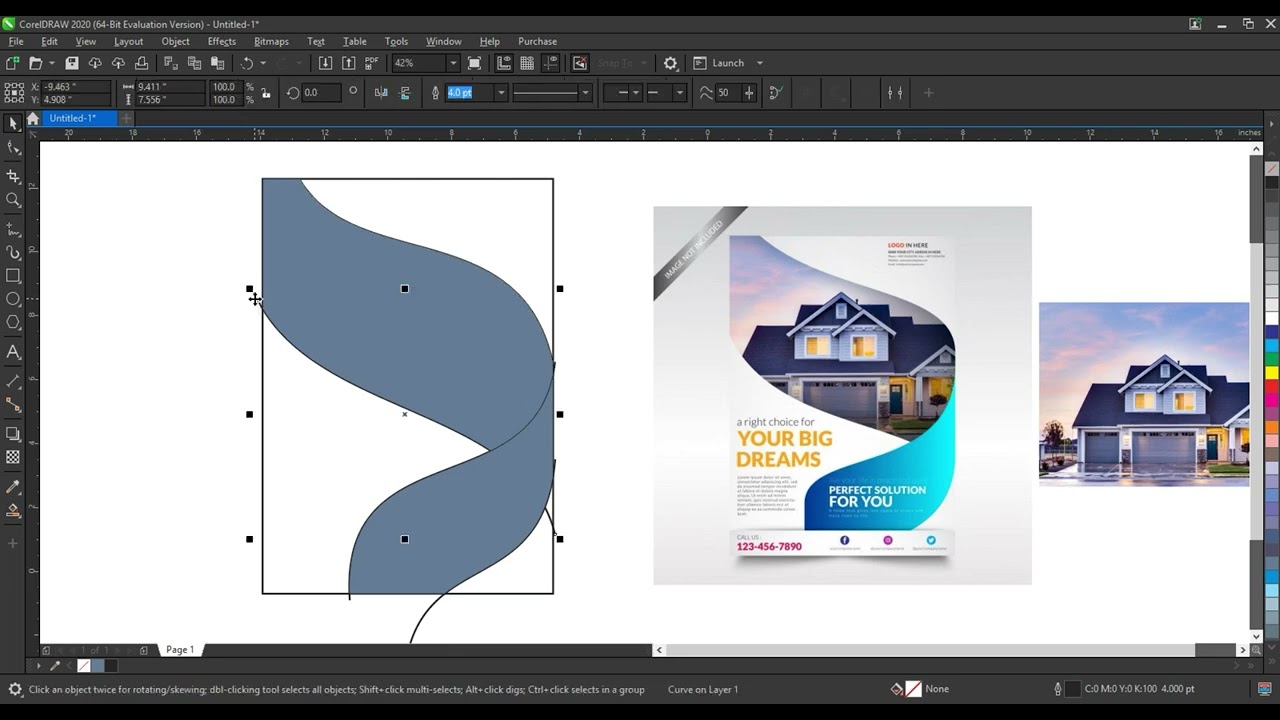Open the Object menu
This screenshot has width=1280, height=720.
(x=175, y=41)
